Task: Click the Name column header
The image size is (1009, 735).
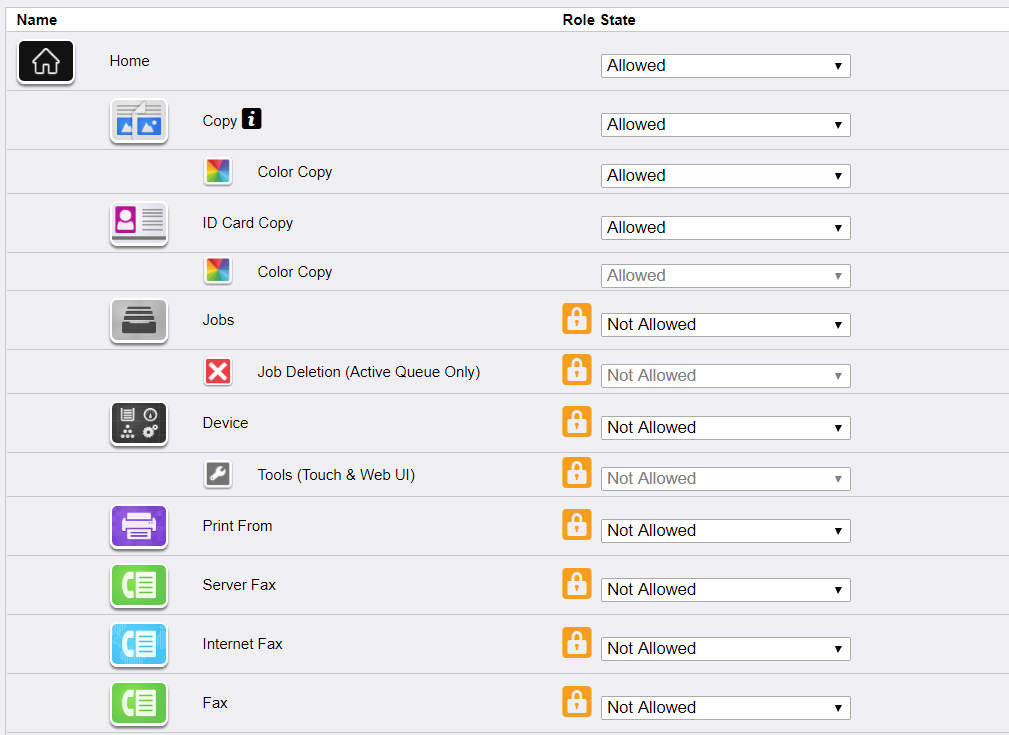Action: pyautogui.click(x=37, y=20)
